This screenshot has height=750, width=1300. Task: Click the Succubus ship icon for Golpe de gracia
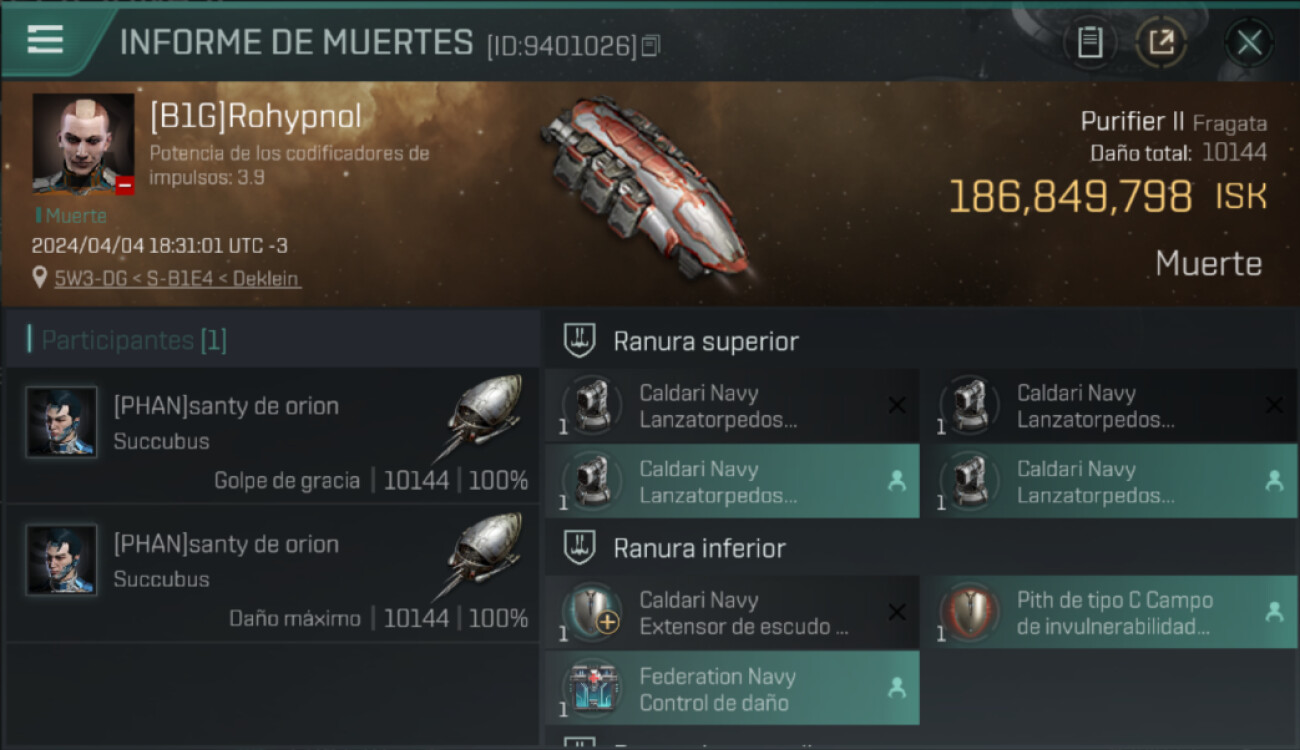(478, 416)
